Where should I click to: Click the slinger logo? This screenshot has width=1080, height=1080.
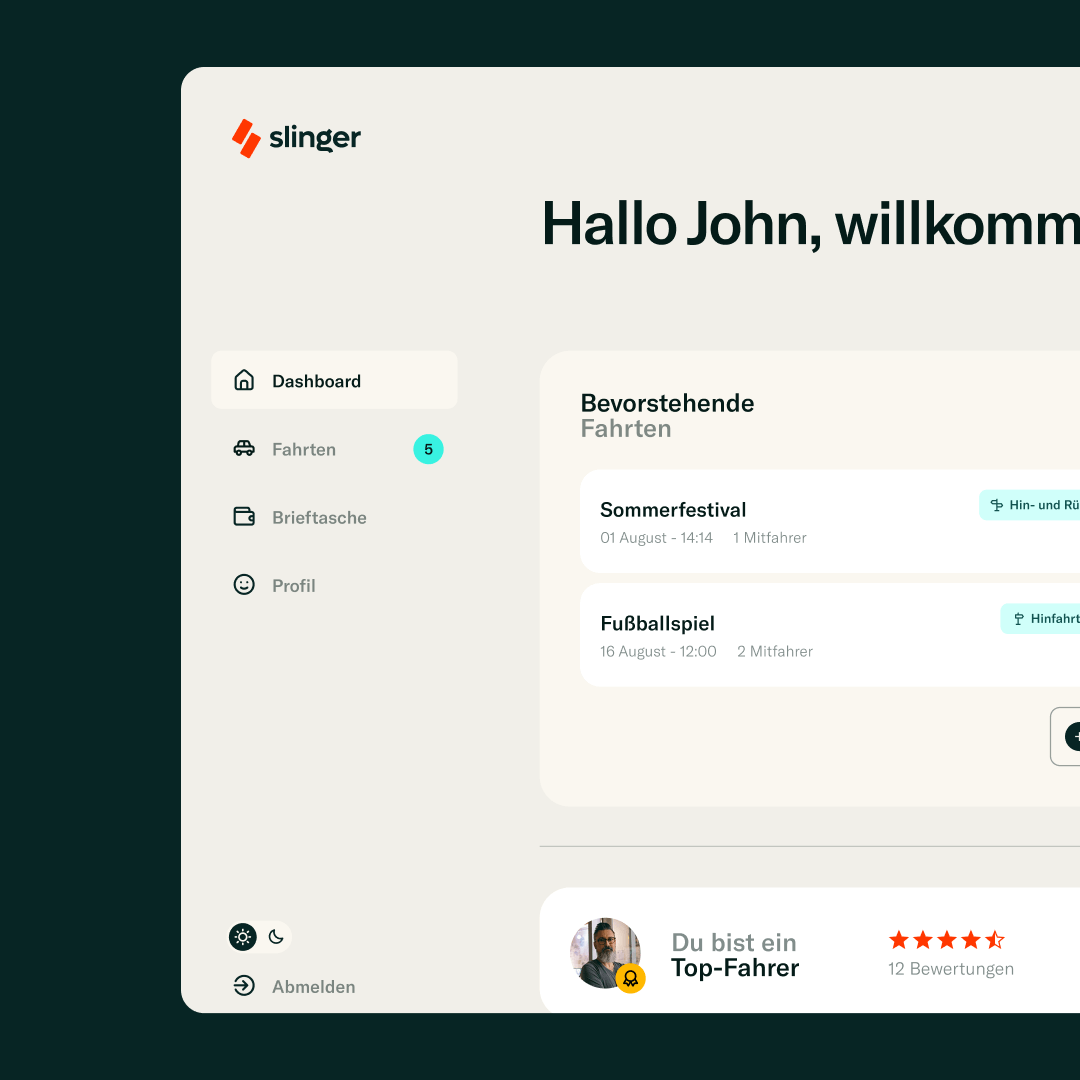click(296, 138)
